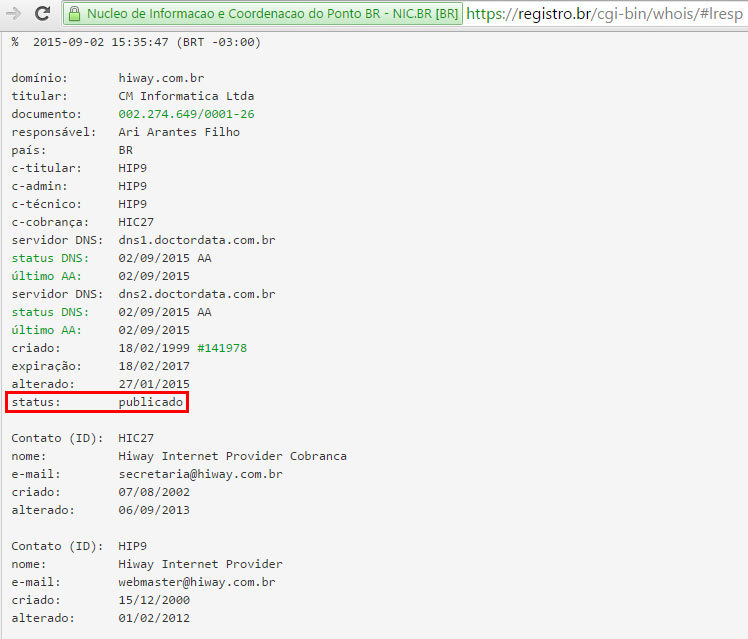
Task: Click the 'documento:' field label
Action: coord(47,114)
